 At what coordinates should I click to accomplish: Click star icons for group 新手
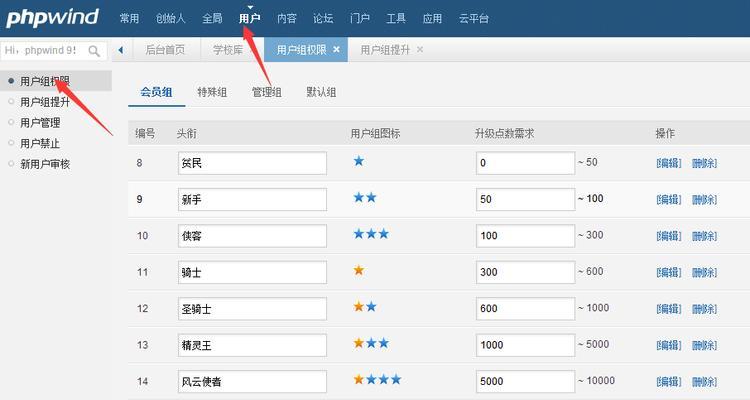[x=365, y=198]
